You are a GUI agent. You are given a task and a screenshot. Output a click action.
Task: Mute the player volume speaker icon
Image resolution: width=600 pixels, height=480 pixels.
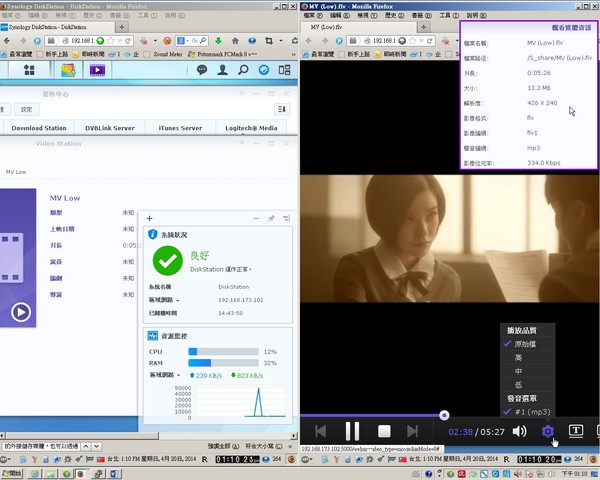click(x=519, y=431)
